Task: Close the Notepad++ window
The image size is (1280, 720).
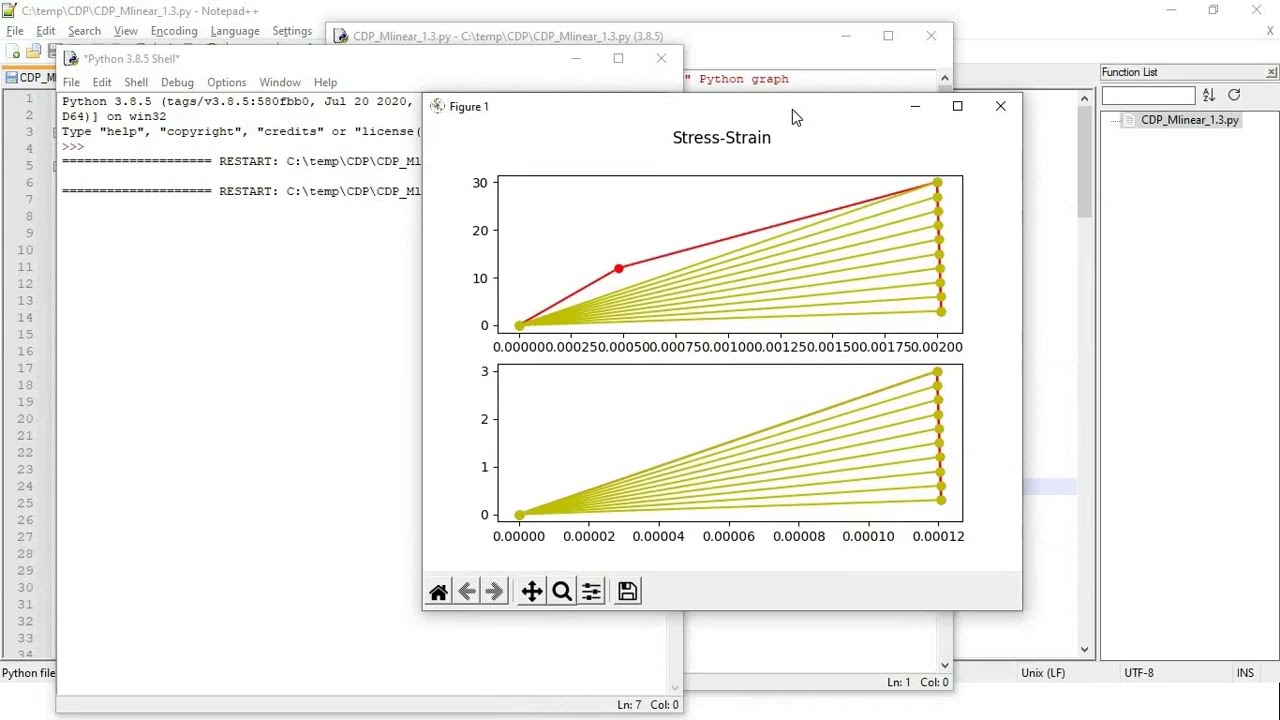Action: pos(1257,10)
